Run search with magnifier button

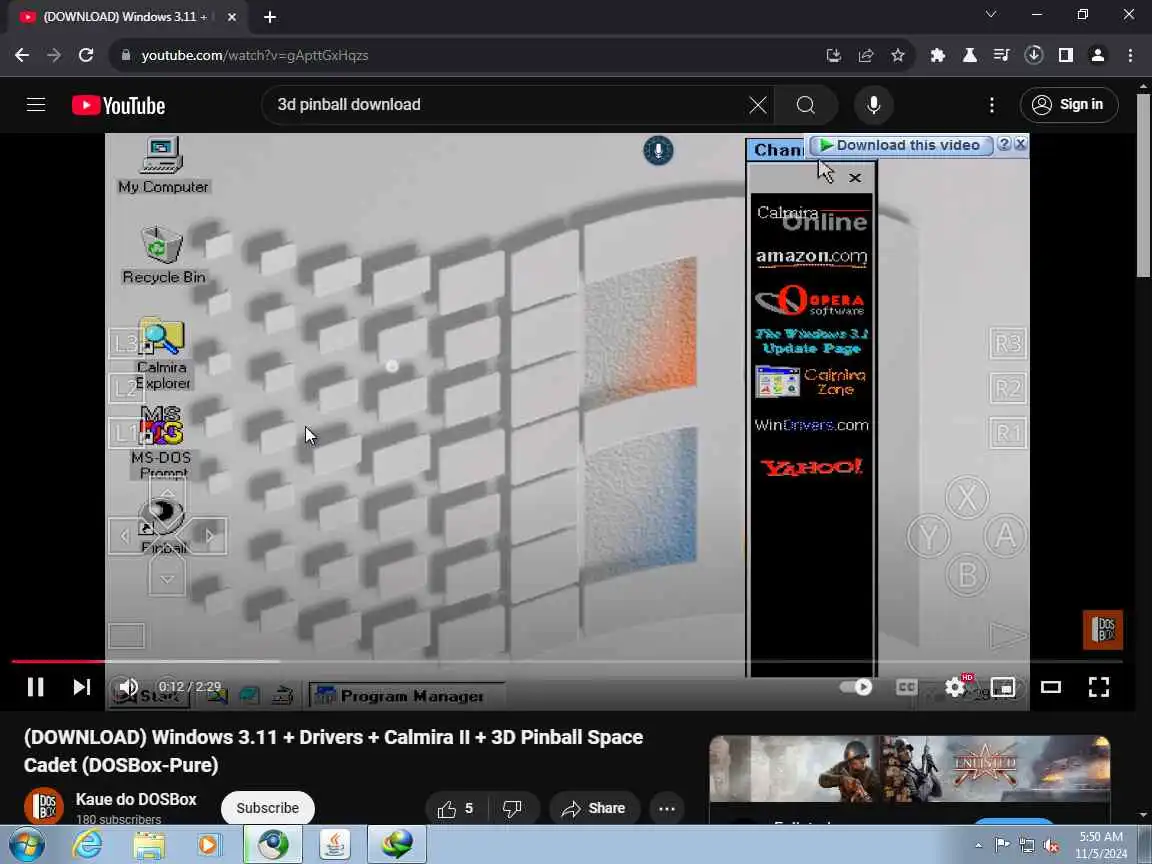click(x=806, y=105)
